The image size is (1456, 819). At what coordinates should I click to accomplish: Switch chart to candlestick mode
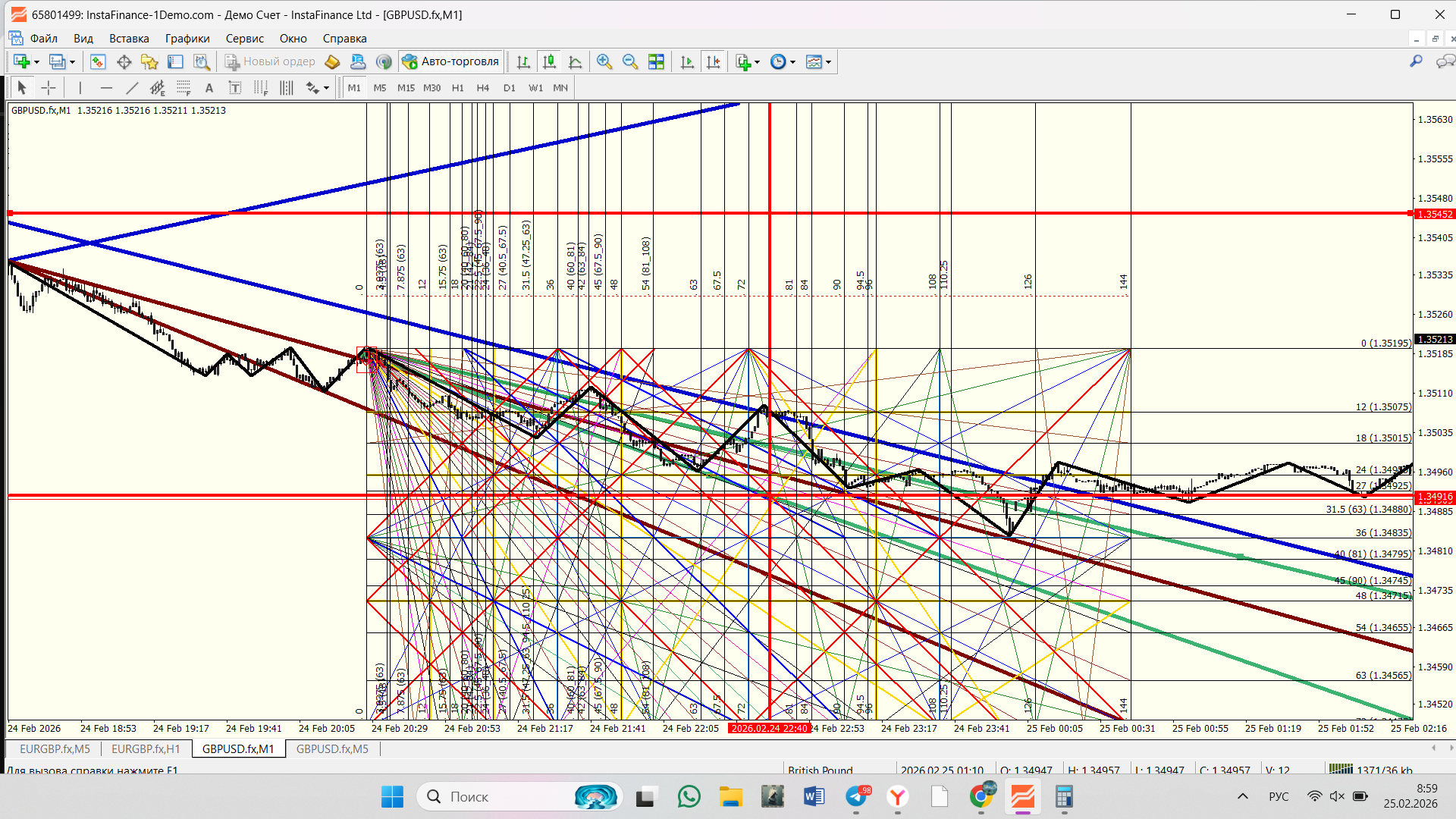pos(549,62)
